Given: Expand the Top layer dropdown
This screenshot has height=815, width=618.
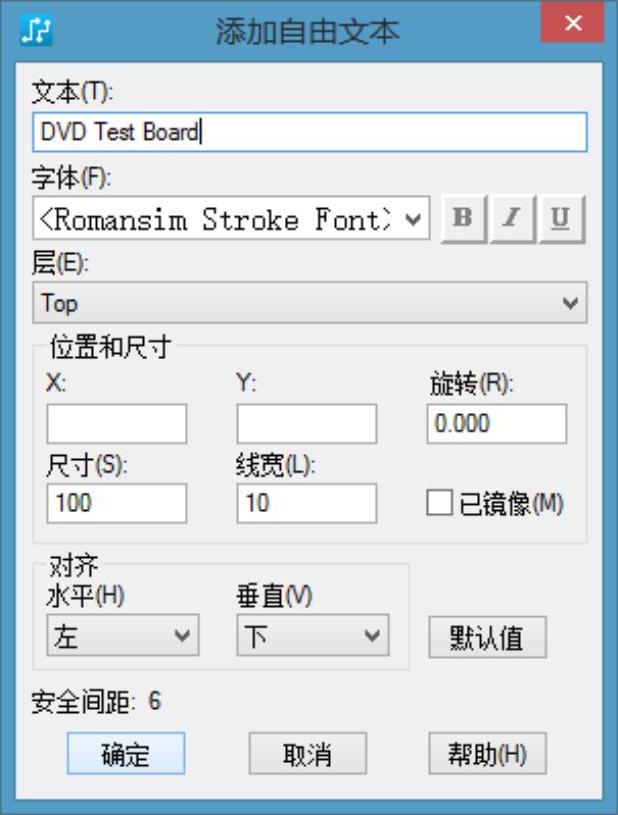Looking at the screenshot, I should [x=310, y=302].
